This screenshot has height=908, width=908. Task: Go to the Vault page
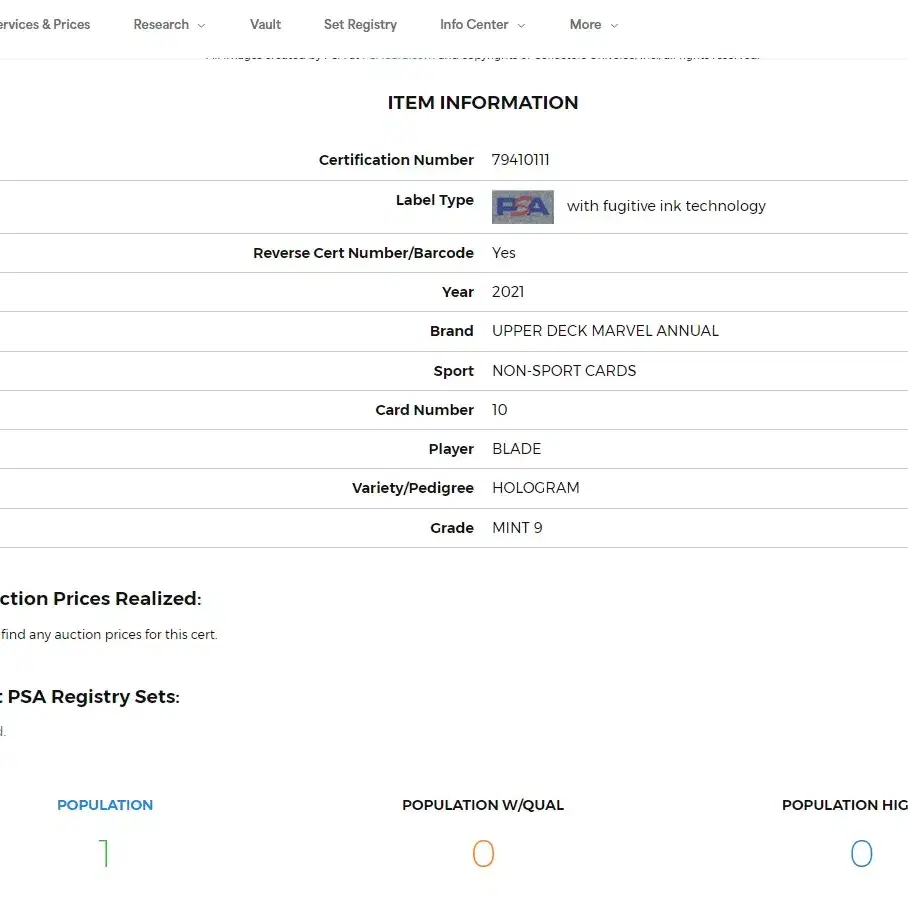[265, 24]
